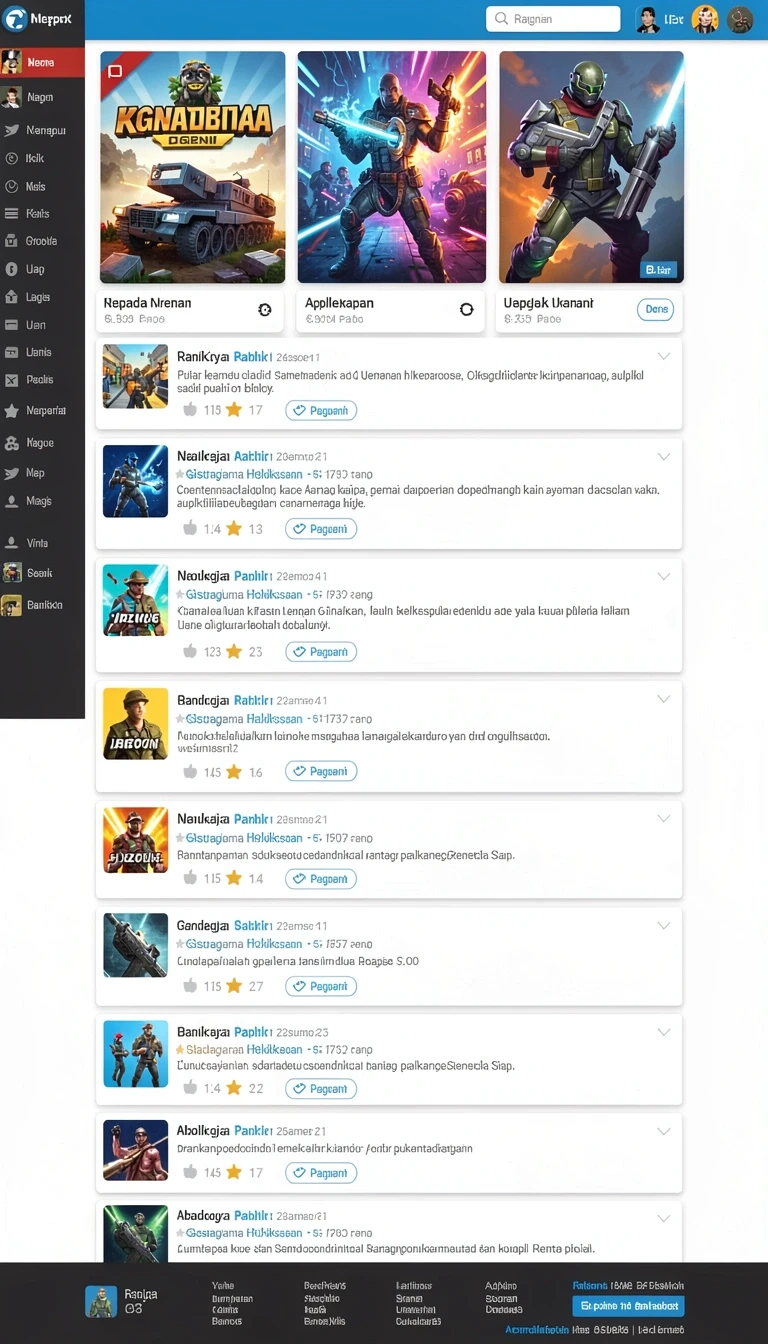Open the Map sidebar menu item
The width and height of the screenshot is (768, 1344).
pos(42,473)
